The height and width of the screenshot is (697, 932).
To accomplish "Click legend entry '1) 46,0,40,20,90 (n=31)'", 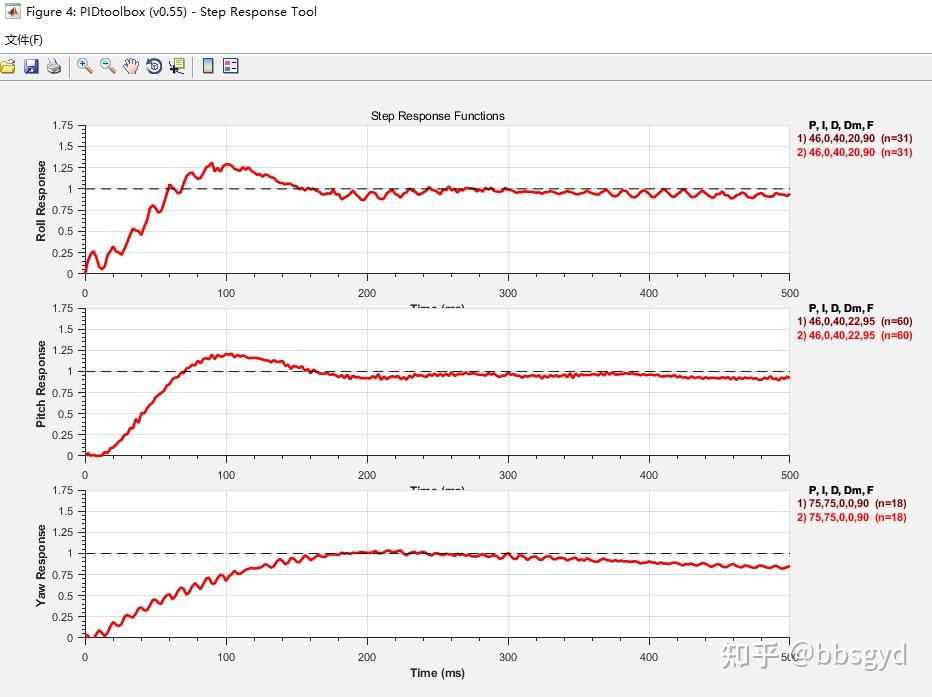I will coord(855,138).
